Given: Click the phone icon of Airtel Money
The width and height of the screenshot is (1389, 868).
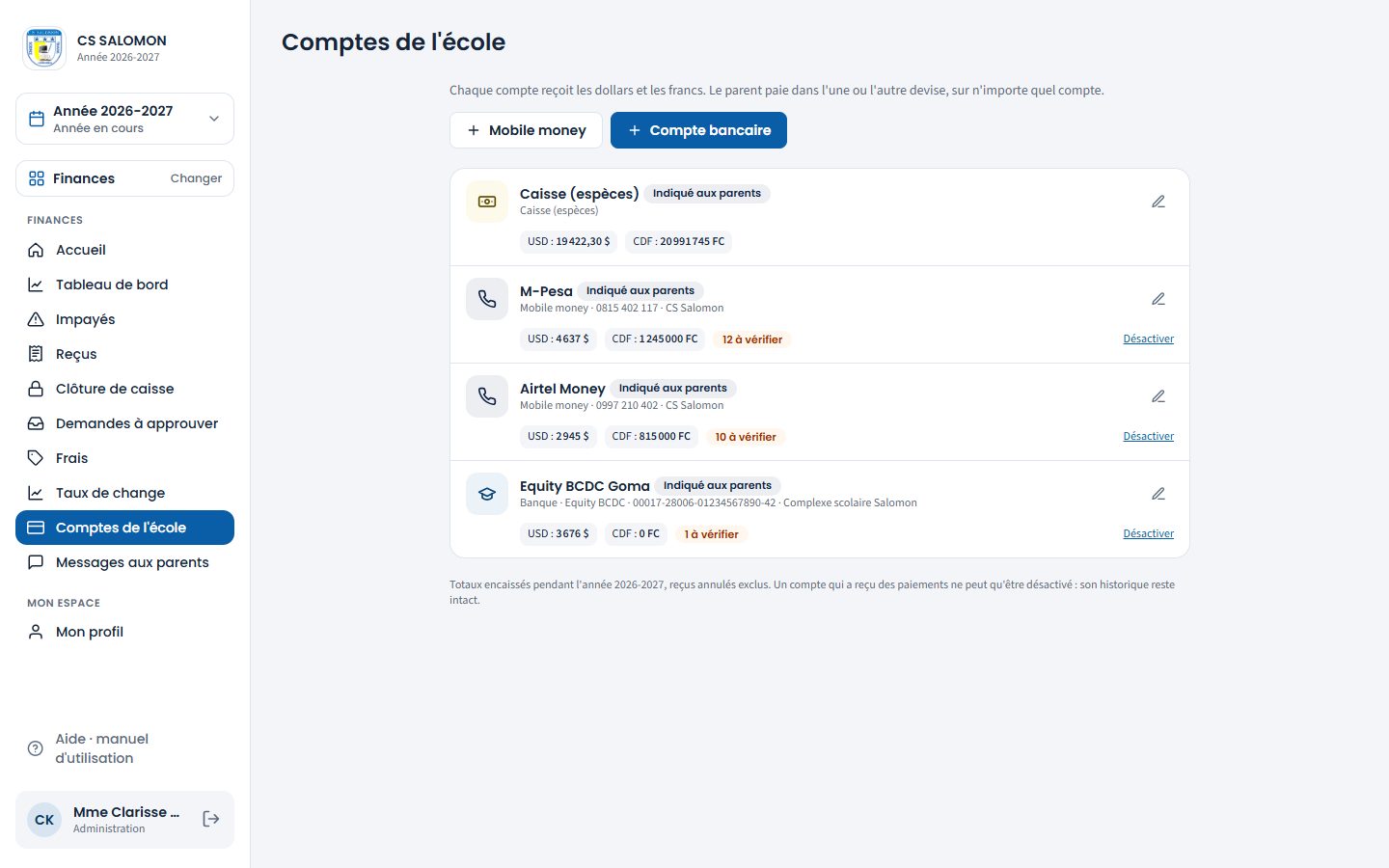Looking at the screenshot, I should 487,396.
